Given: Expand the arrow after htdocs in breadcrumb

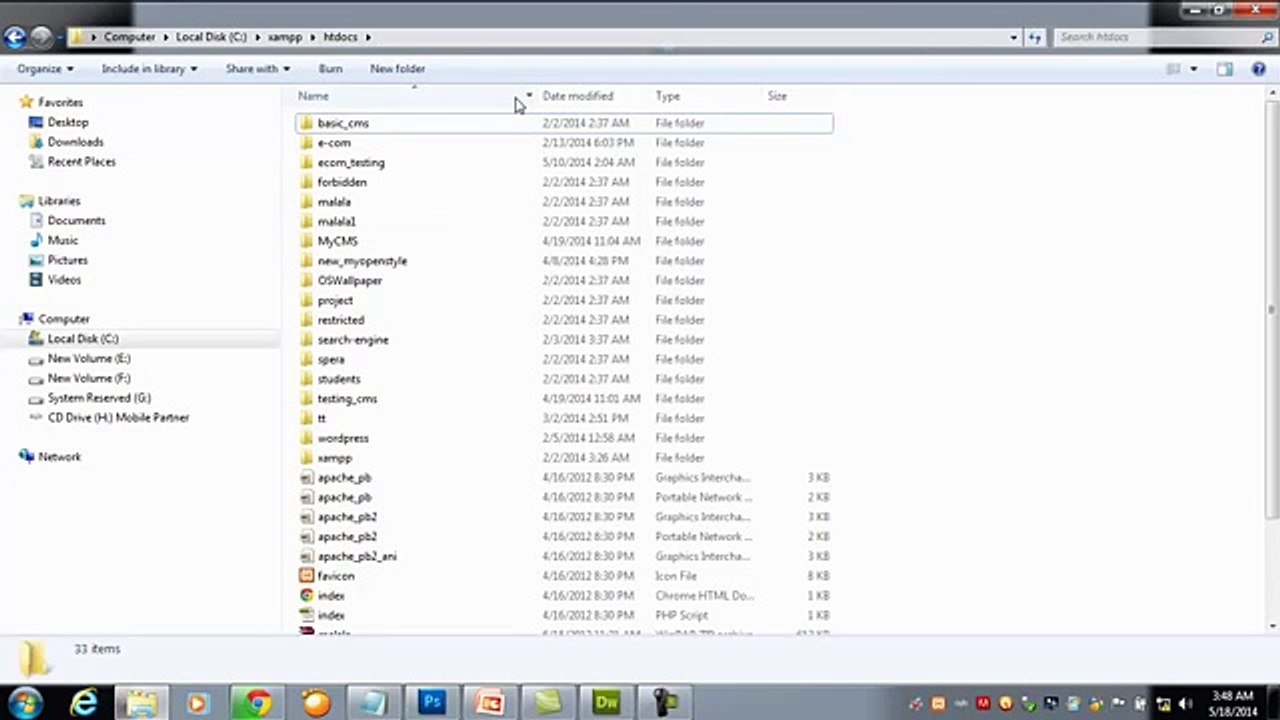Looking at the screenshot, I should click(x=368, y=37).
